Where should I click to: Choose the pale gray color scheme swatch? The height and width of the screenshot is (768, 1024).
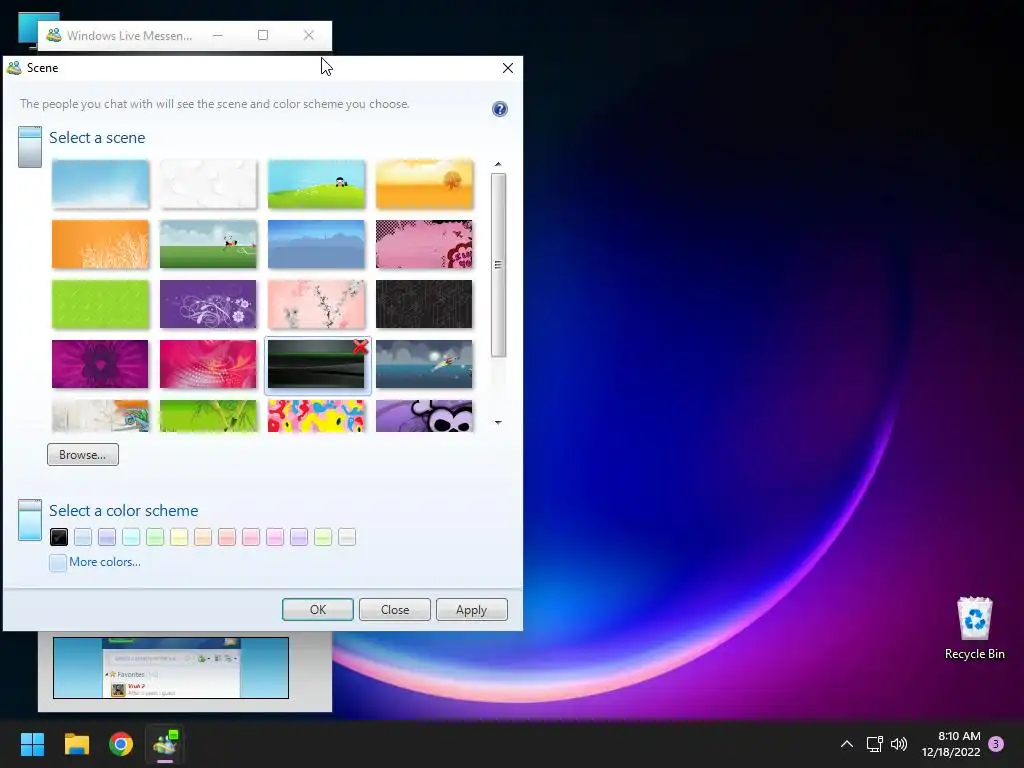tap(347, 537)
